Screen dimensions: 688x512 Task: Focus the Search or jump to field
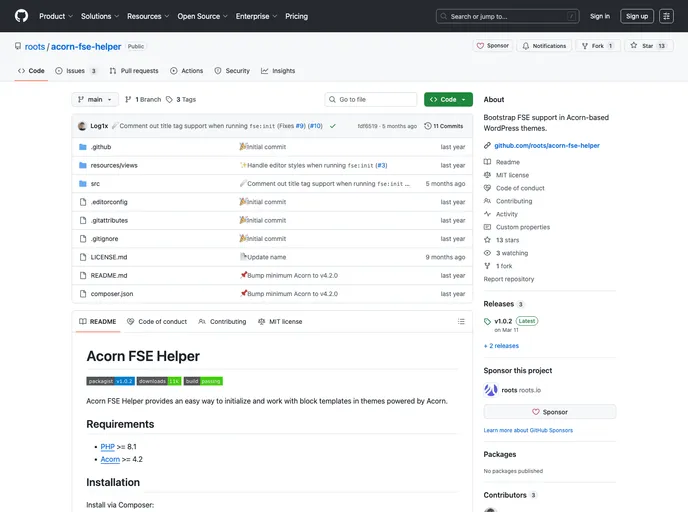click(508, 16)
